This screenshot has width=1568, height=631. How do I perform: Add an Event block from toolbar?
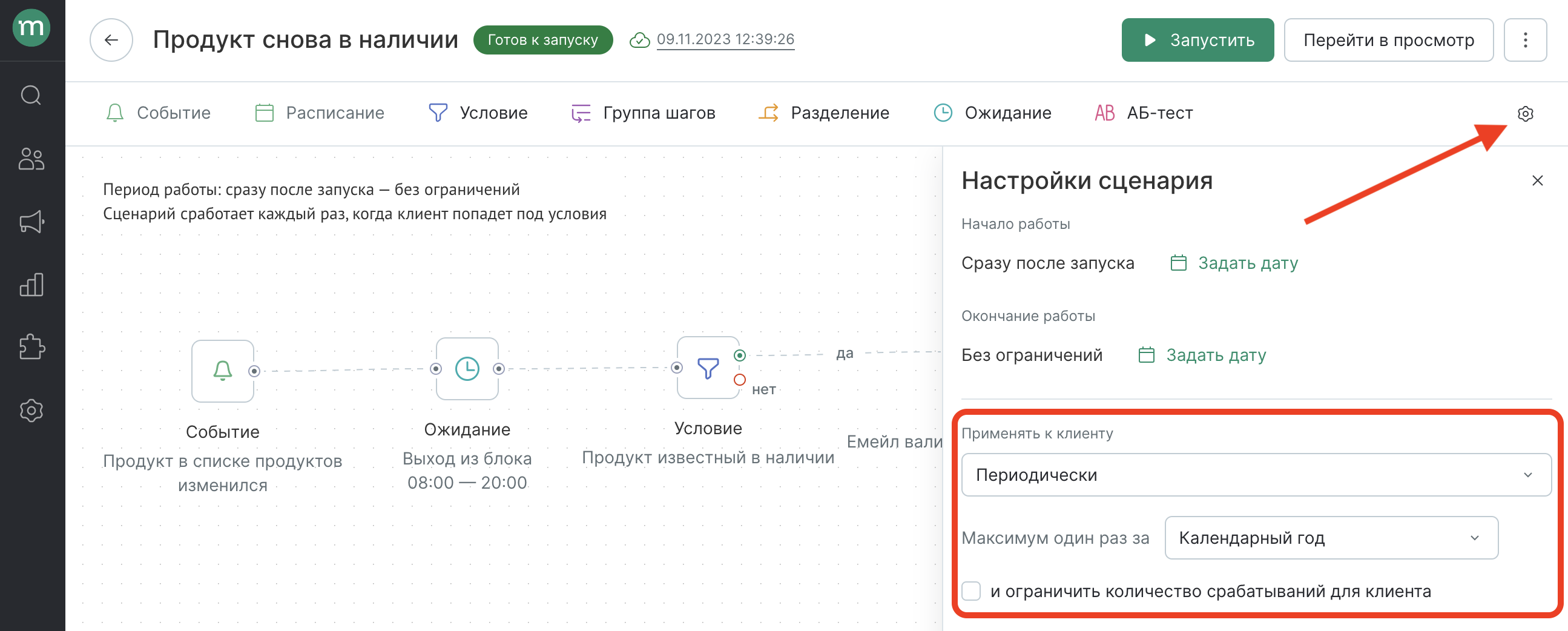(158, 113)
